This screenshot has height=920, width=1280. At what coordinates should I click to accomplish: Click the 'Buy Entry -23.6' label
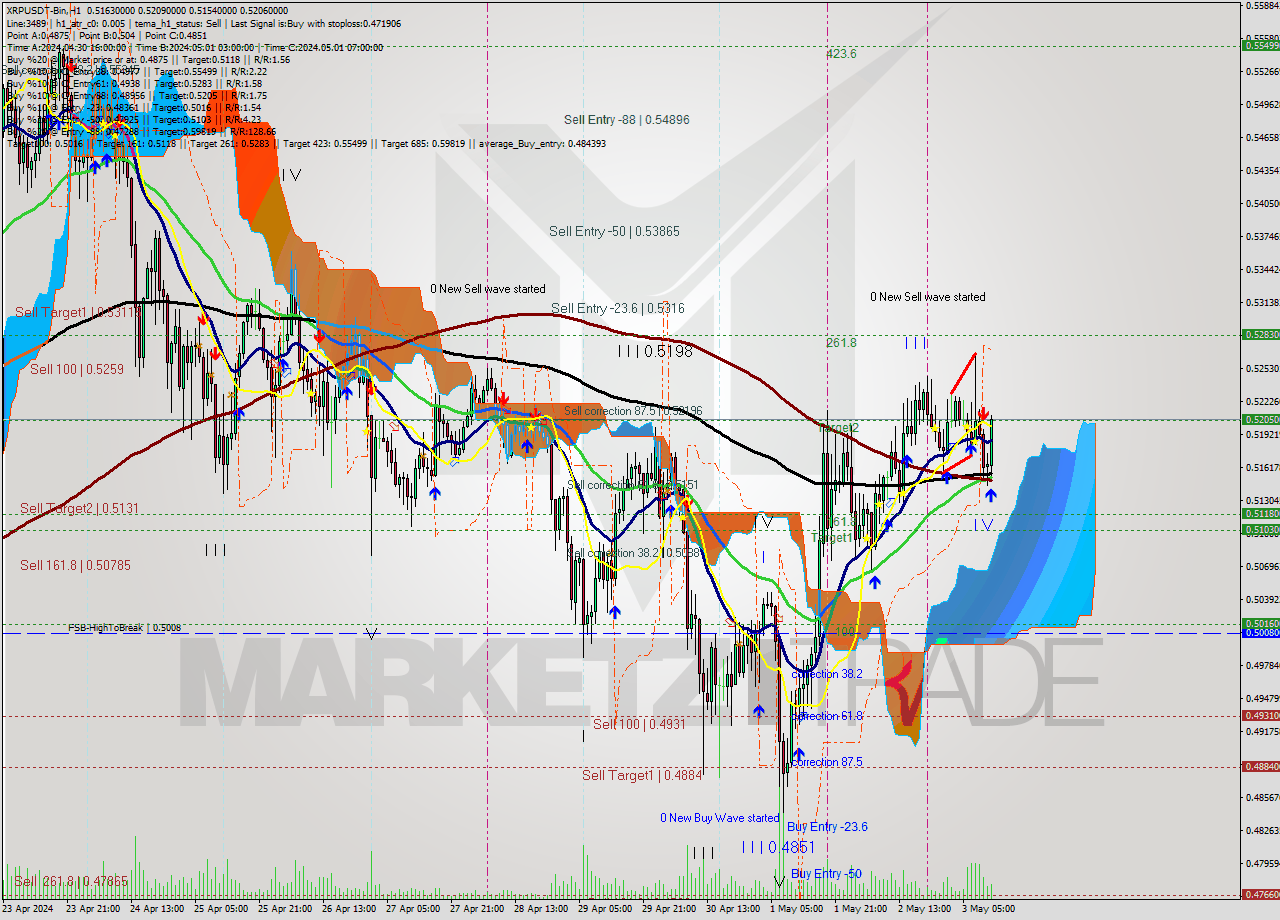click(x=827, y=827)
